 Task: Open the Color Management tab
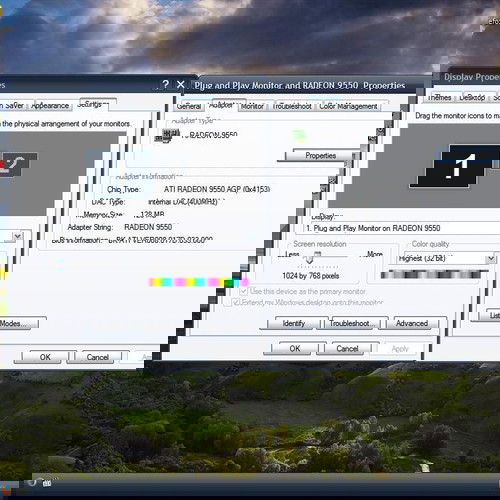tap(348, 106)
